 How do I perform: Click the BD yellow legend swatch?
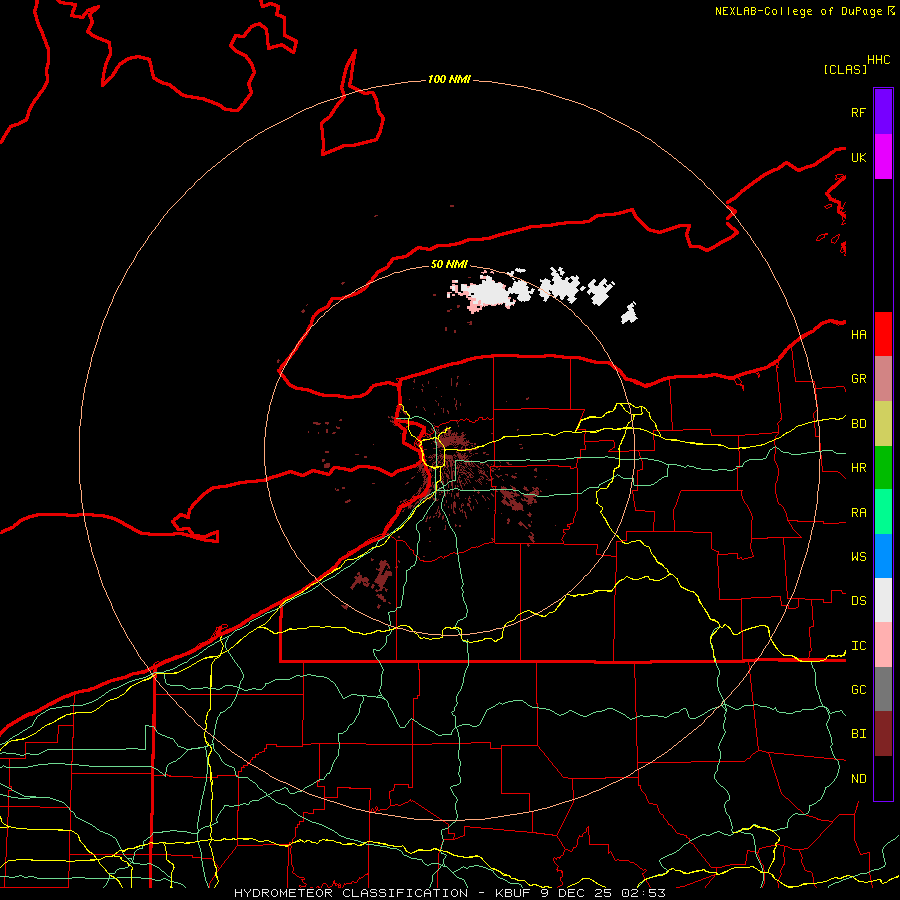883,424
